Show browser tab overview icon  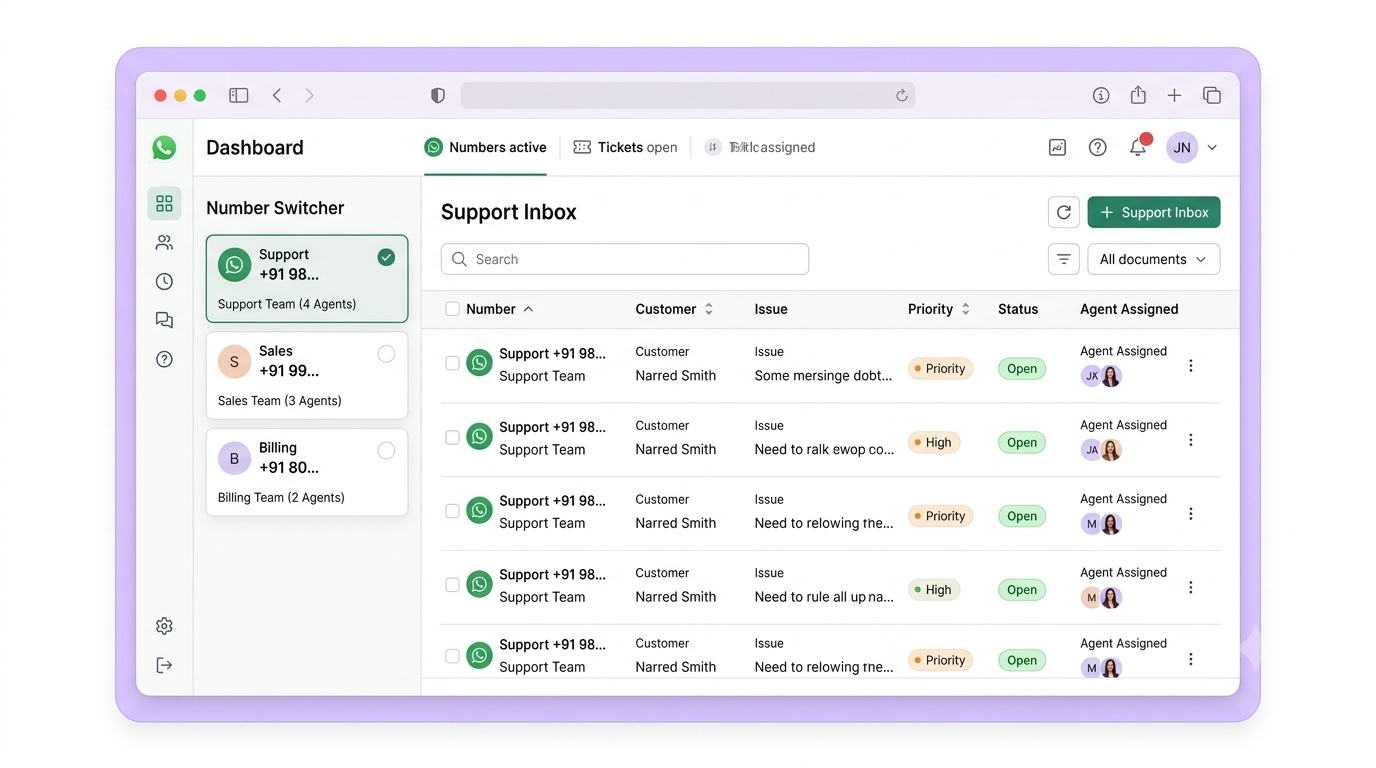[1211, 95]
